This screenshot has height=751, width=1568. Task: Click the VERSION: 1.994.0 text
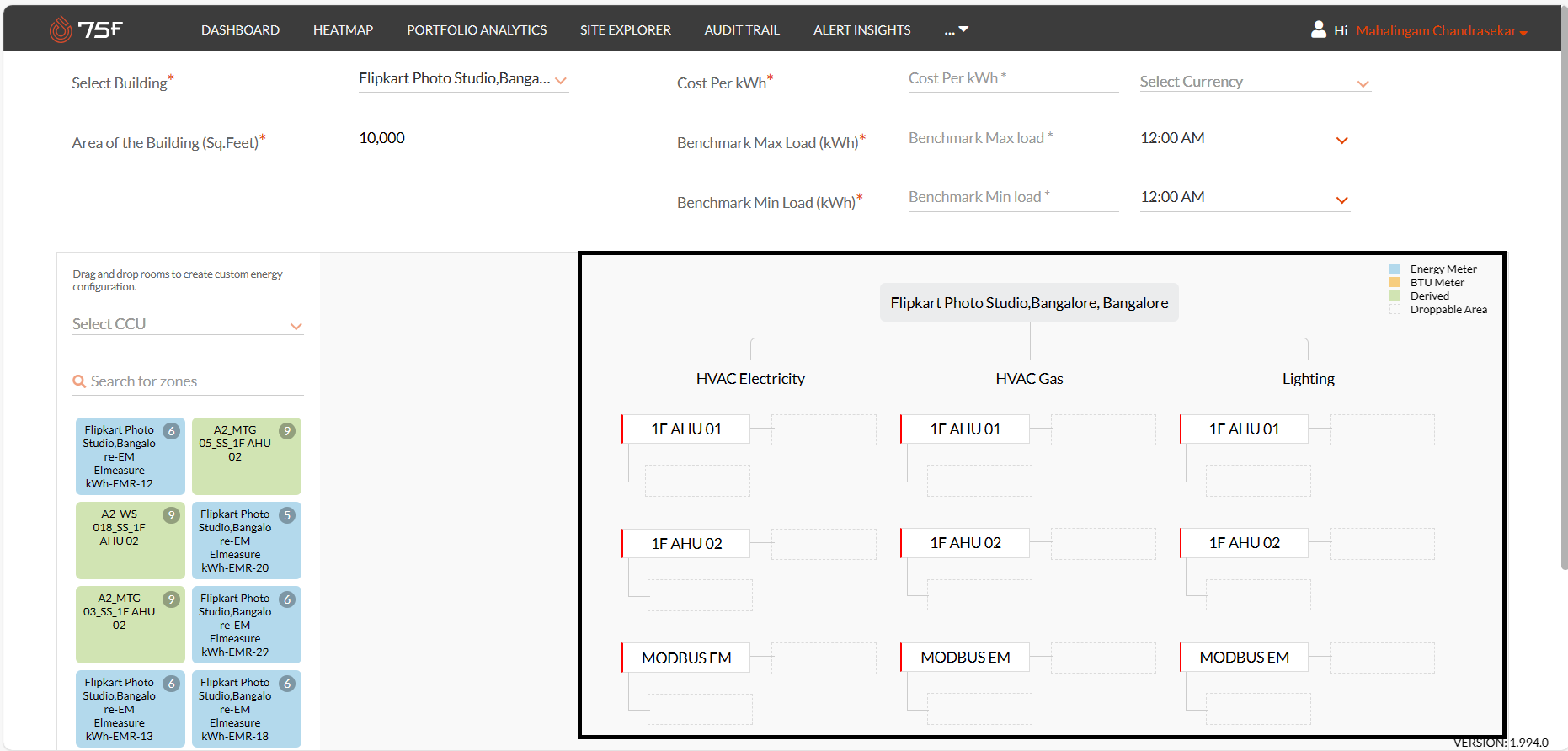1501,743
